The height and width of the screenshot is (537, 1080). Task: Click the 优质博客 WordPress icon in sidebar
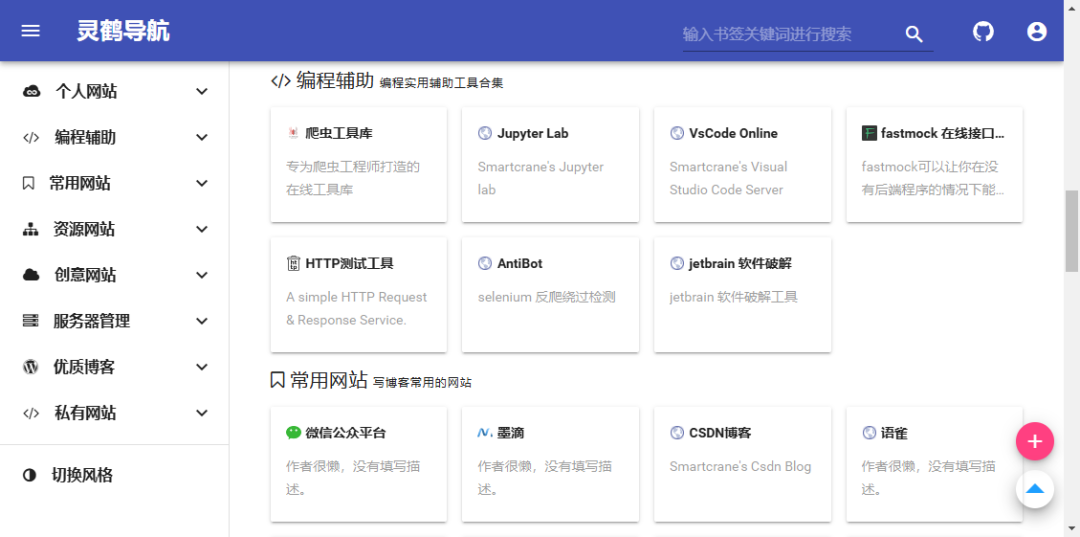[x=30, y=368]
